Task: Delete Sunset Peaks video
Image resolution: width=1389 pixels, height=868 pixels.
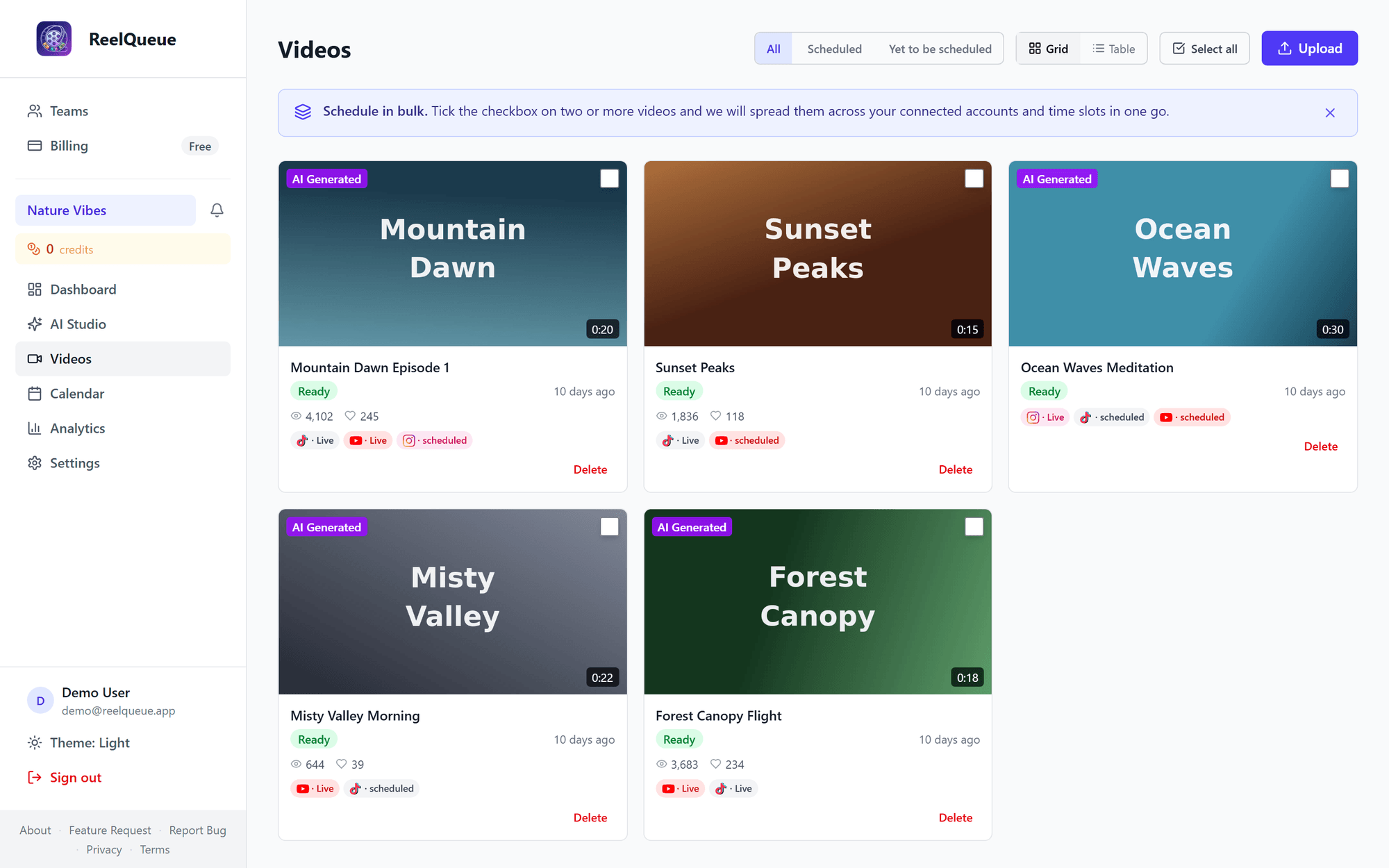Action: pos(956,469)
